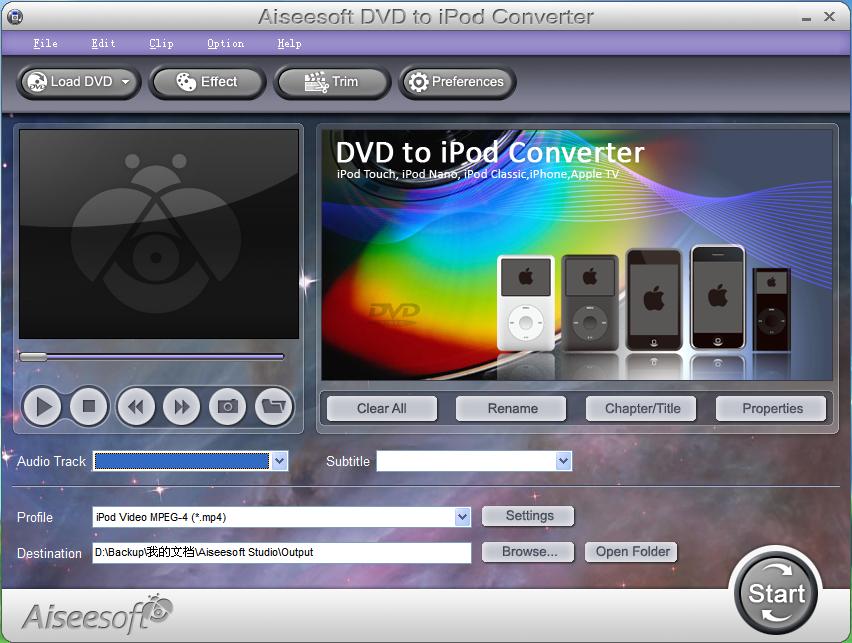
Task: Click the preview seek slider handle
Action: click(33, 357)
